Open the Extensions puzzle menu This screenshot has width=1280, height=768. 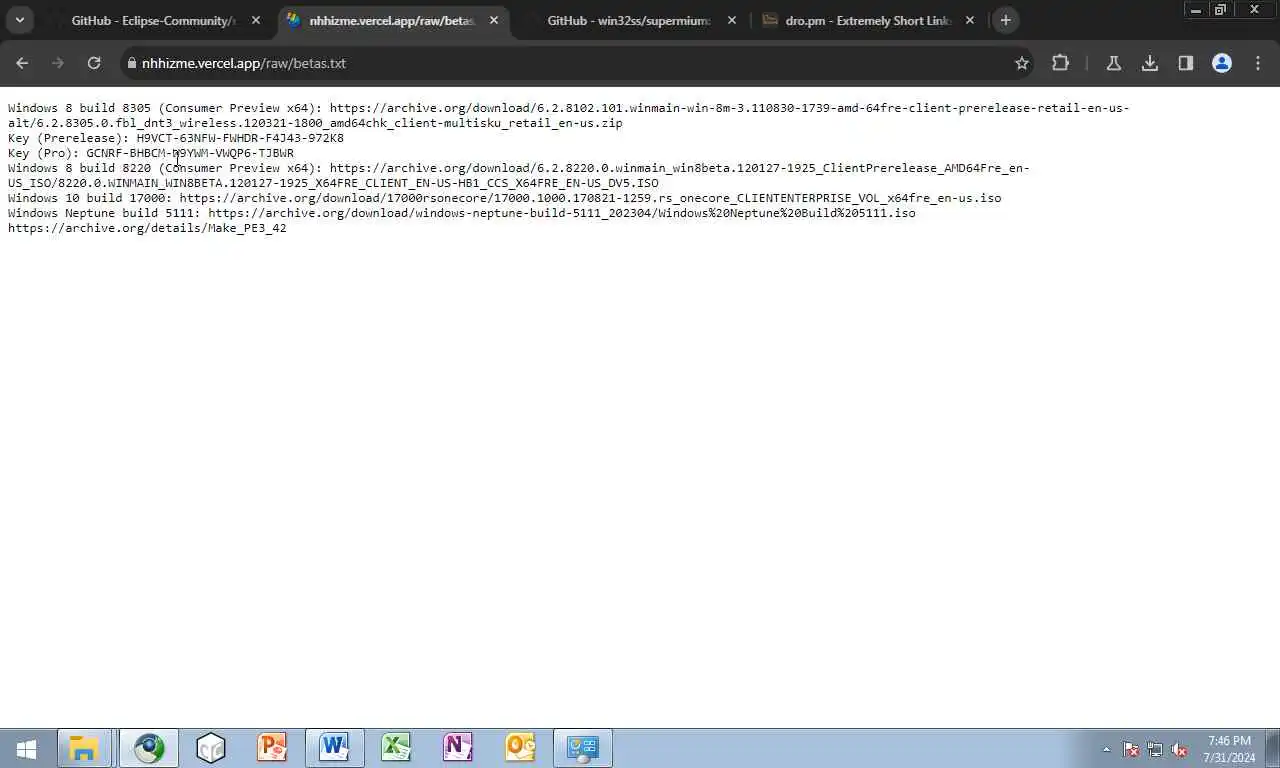[x=1060, y=63]
